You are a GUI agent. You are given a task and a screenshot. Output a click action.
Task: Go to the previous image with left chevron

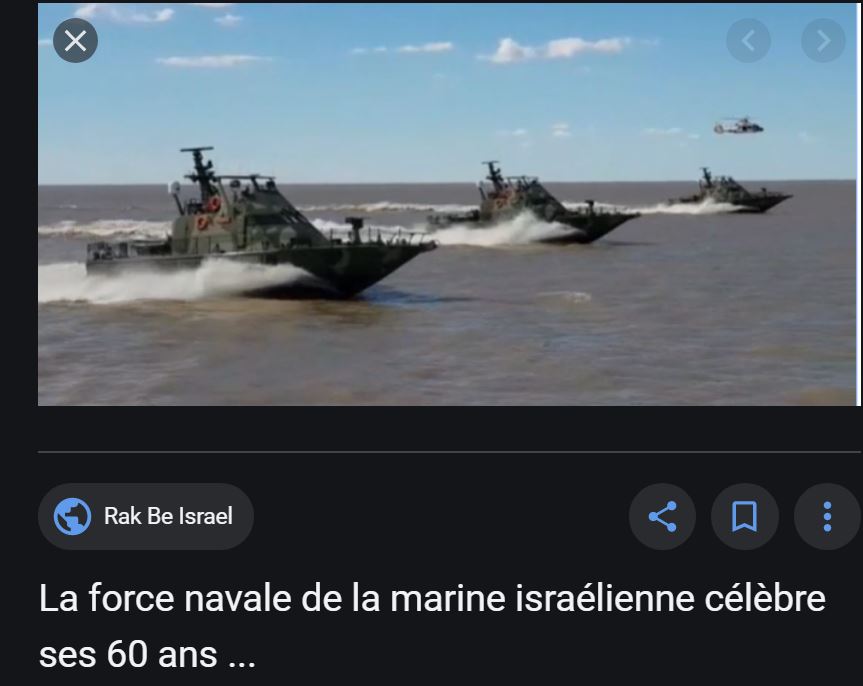tap(748, 40)
